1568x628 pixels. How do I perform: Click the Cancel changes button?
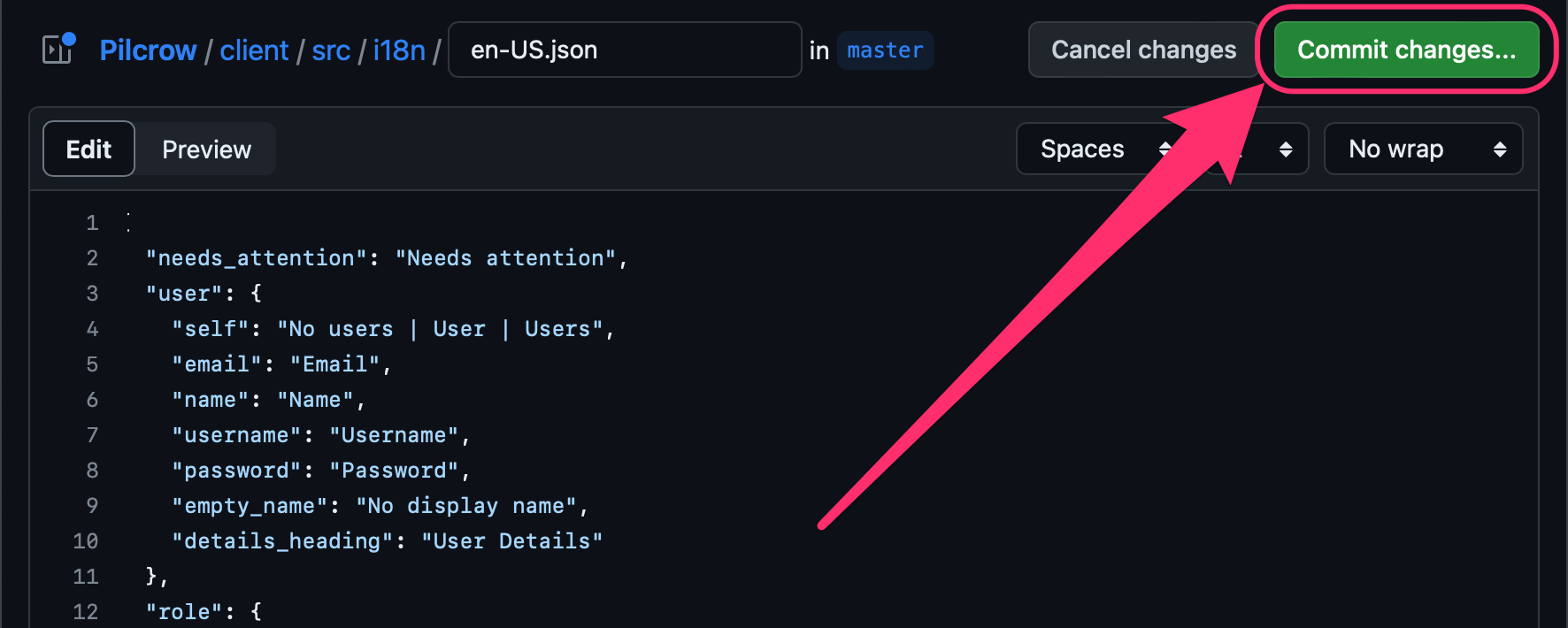pos(1142,50)
